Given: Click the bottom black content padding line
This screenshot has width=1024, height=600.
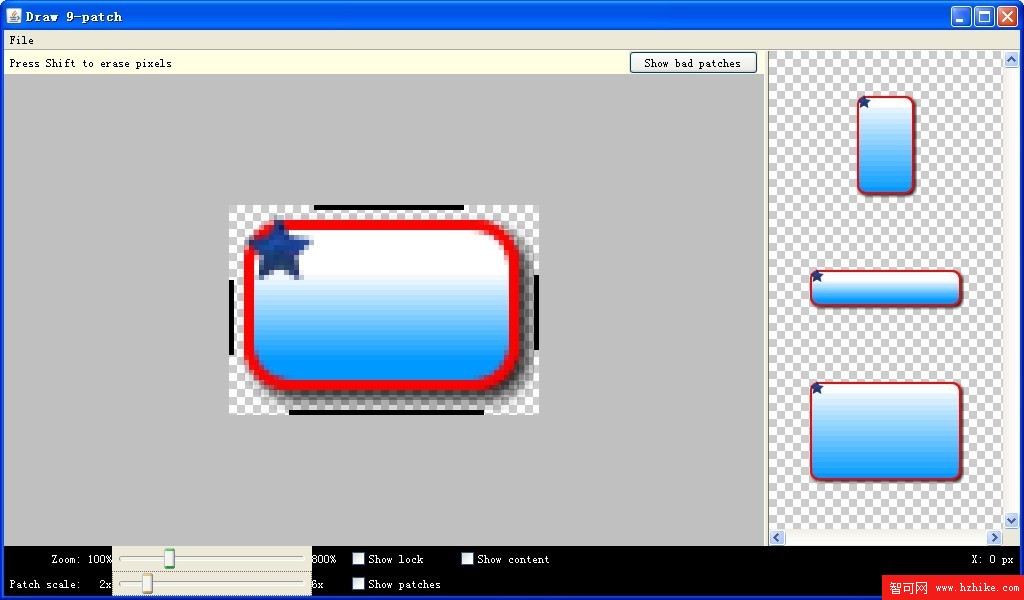Looking at the screenshot, I should (386, 412).
